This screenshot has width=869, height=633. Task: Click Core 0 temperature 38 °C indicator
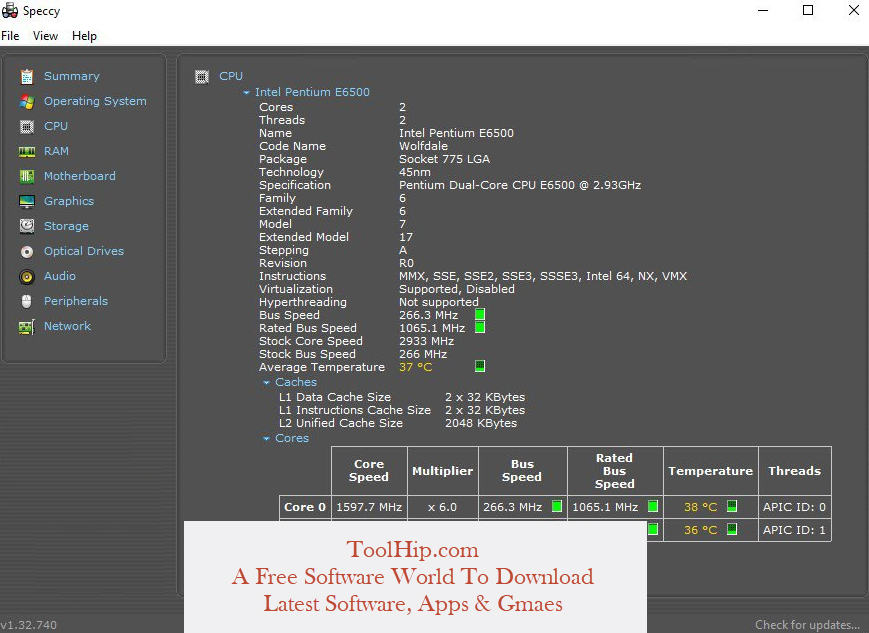pyautogui.click(x=732, y=506)
